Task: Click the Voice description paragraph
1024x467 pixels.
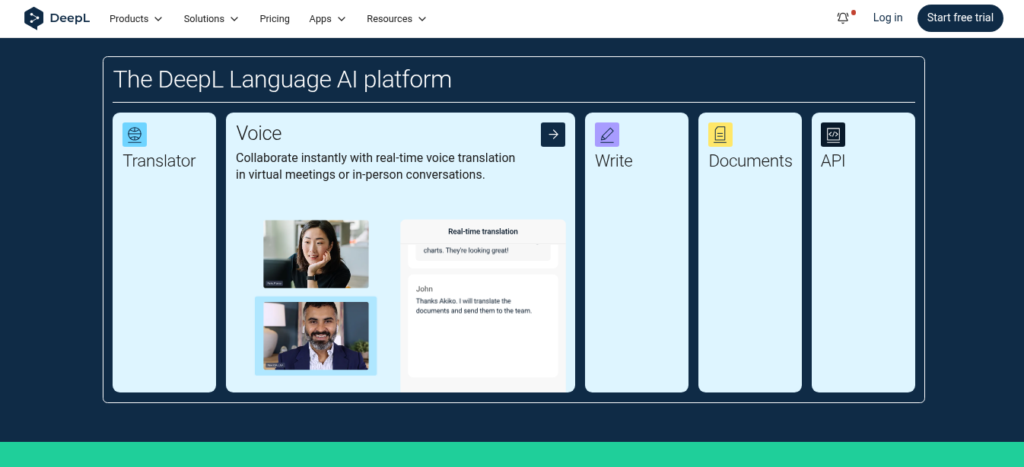Action: (376, 167)
